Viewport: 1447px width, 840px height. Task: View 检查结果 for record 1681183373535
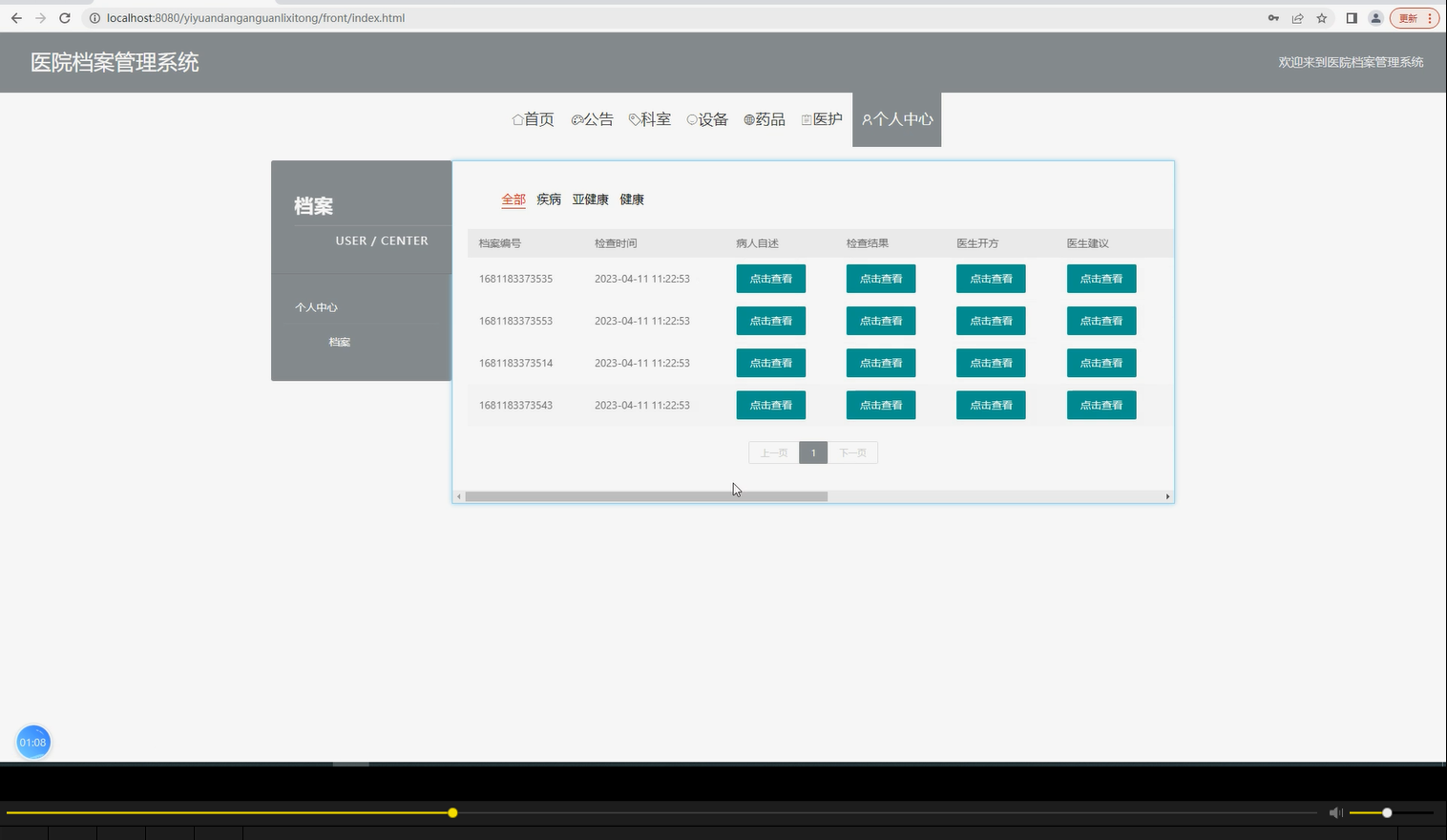[x=881, y=279]
